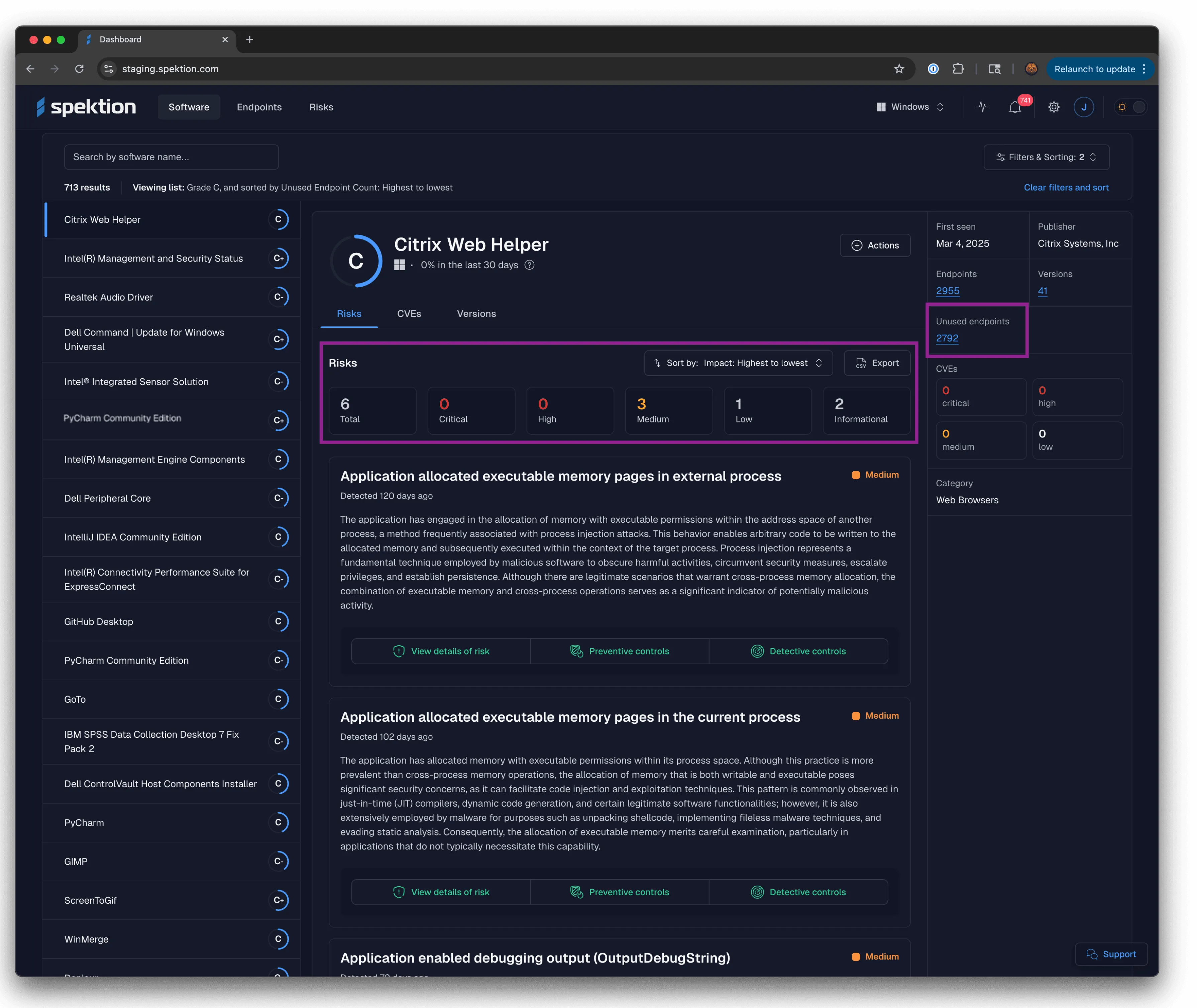Reload the page in browser
Screen dimensions: 1197x1008
click(x=80, y=69)
